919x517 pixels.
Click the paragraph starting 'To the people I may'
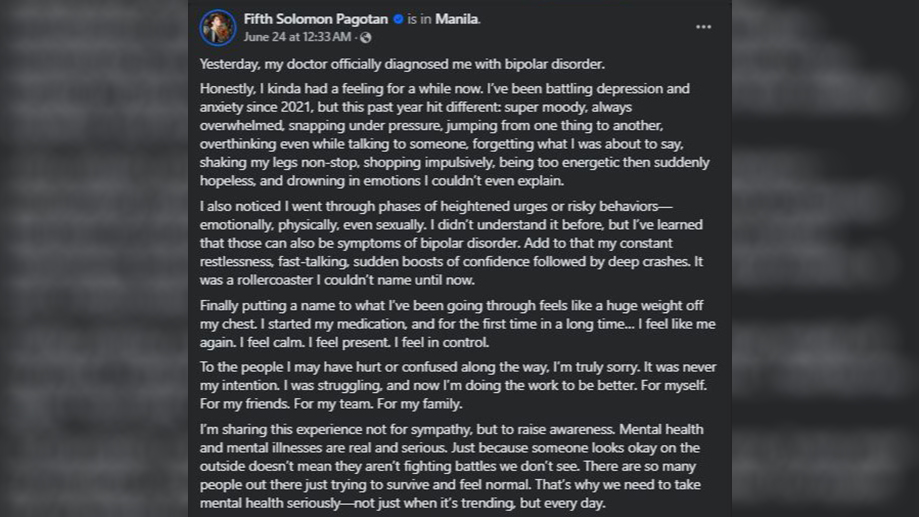click(458, 386)
